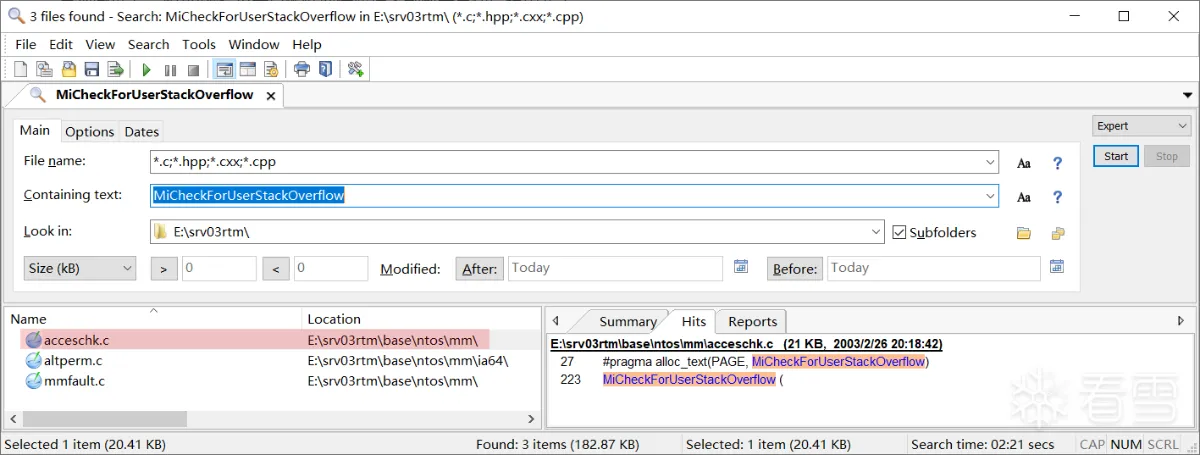
Task: Toggle the size greater-than button
Action: click(164, 268)
